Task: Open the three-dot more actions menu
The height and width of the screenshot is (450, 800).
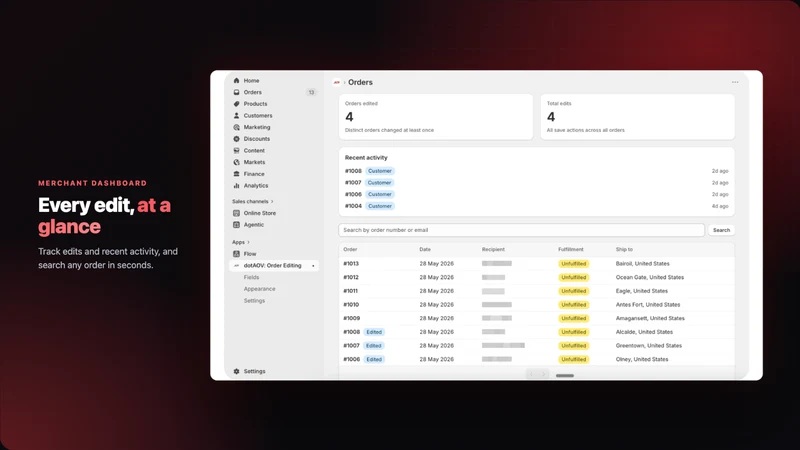Action: (735, 82)
